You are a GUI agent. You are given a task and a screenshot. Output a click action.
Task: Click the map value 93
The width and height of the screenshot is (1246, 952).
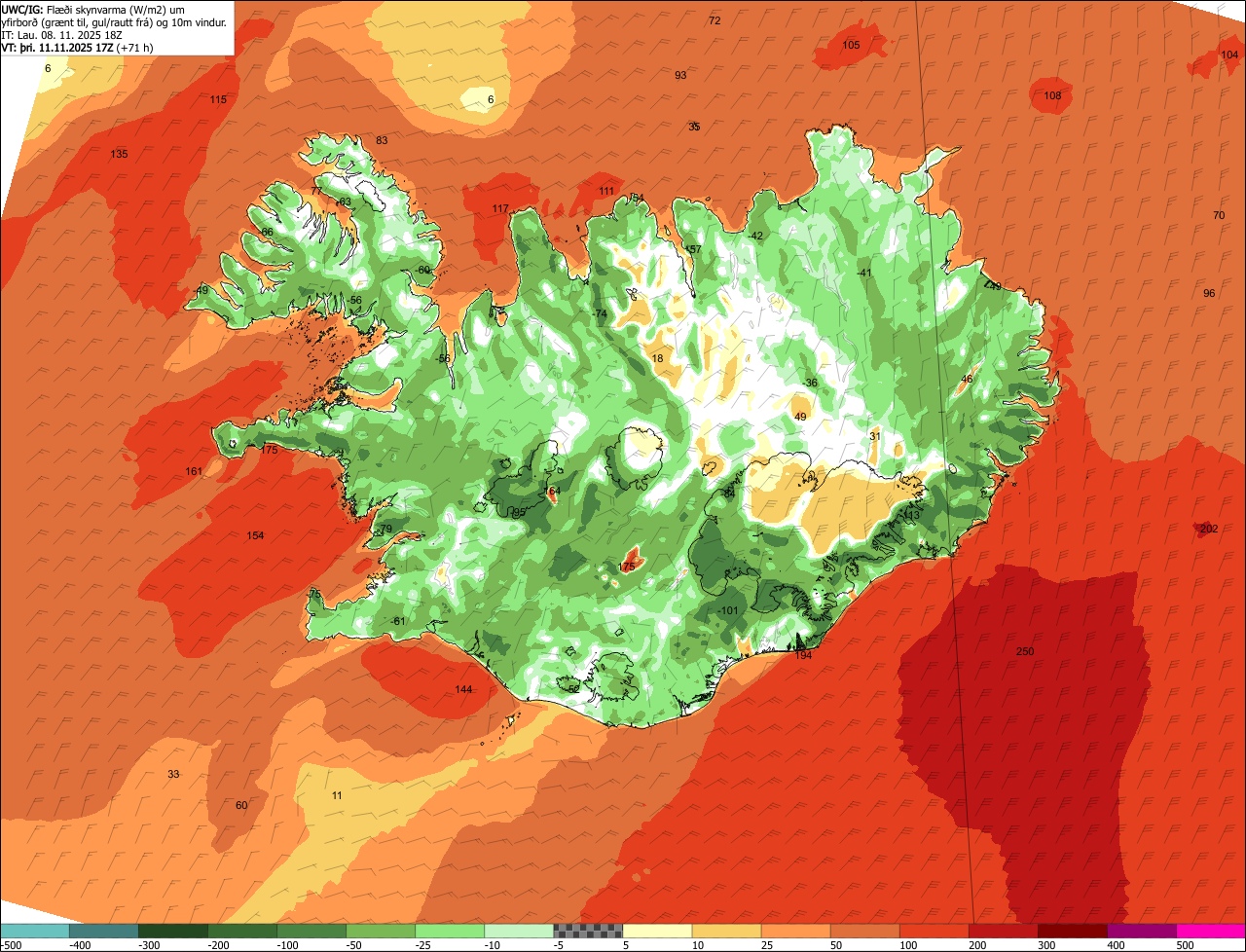click(x=680, y=75)
